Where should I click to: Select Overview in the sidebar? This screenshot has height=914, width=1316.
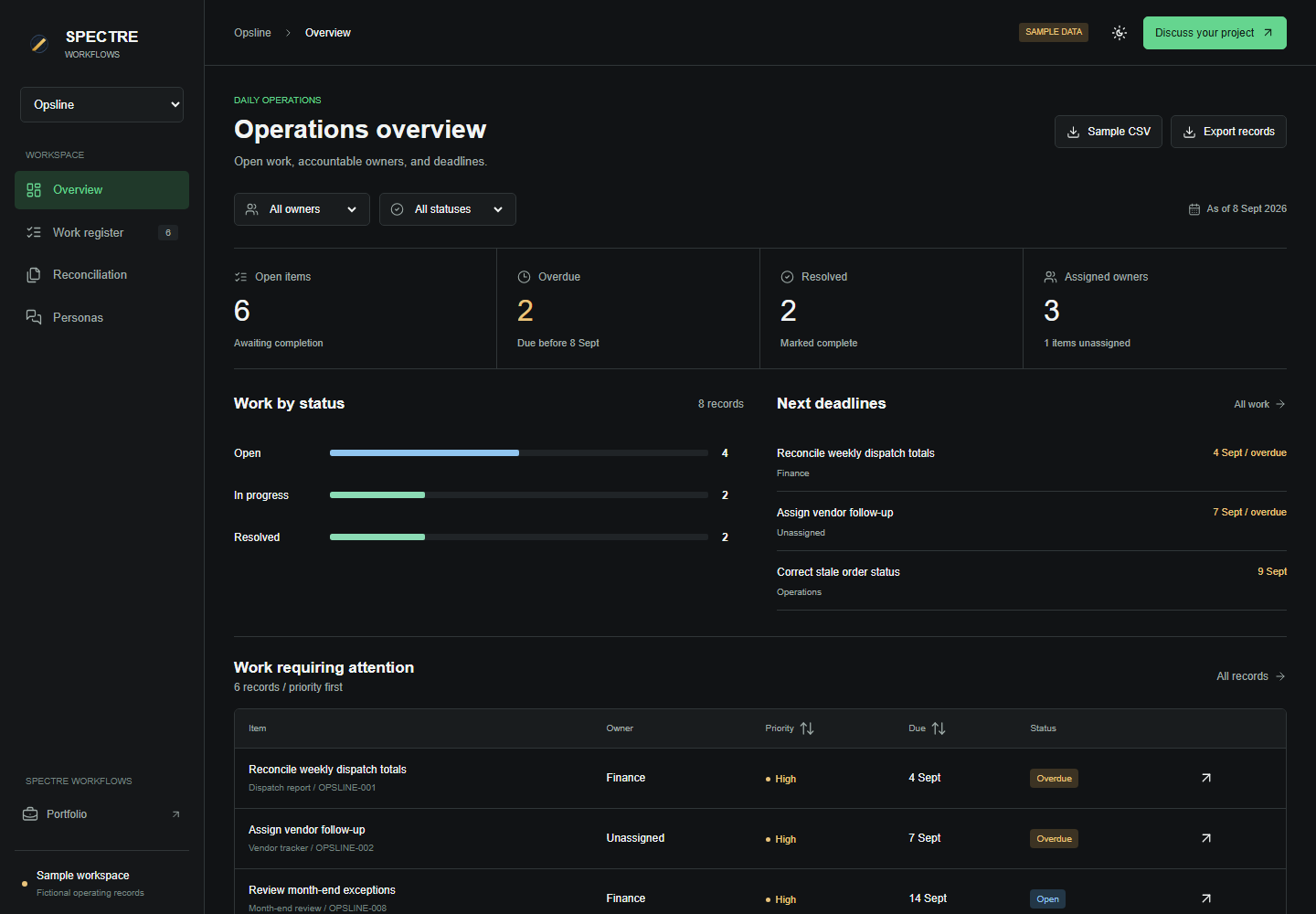tap(101, 190)
